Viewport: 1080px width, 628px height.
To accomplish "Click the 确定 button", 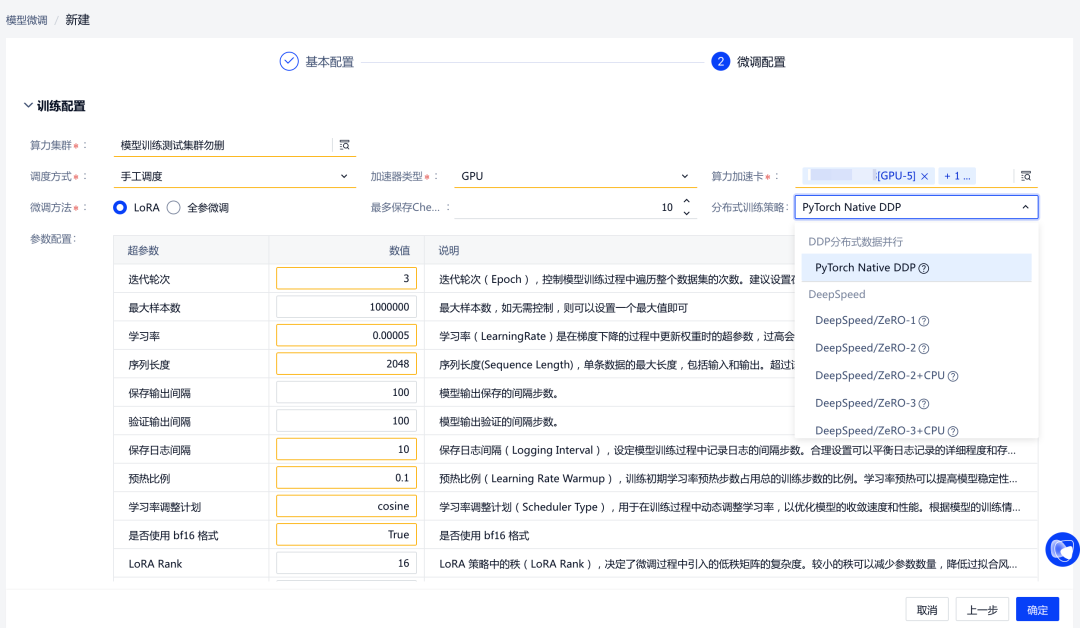I will (1037, 610).
